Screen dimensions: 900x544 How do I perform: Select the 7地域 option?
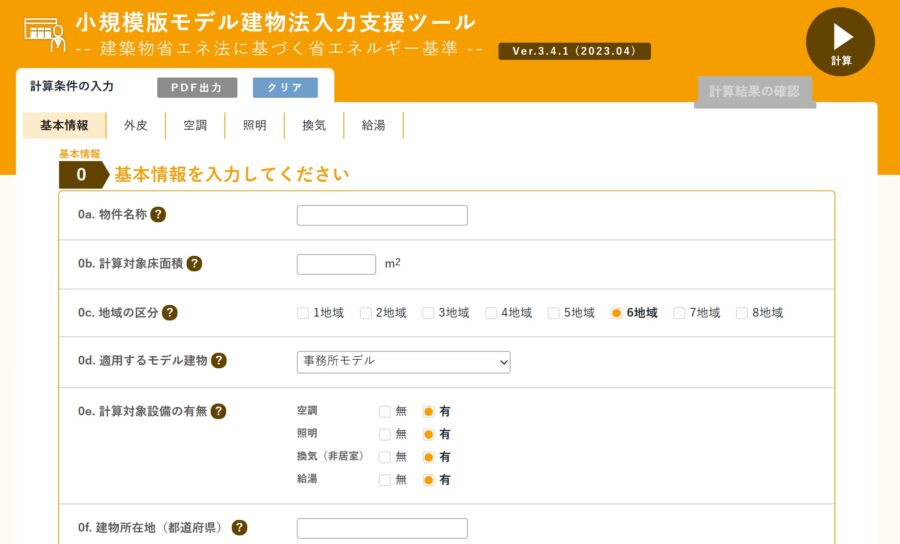tap(679, 313)
